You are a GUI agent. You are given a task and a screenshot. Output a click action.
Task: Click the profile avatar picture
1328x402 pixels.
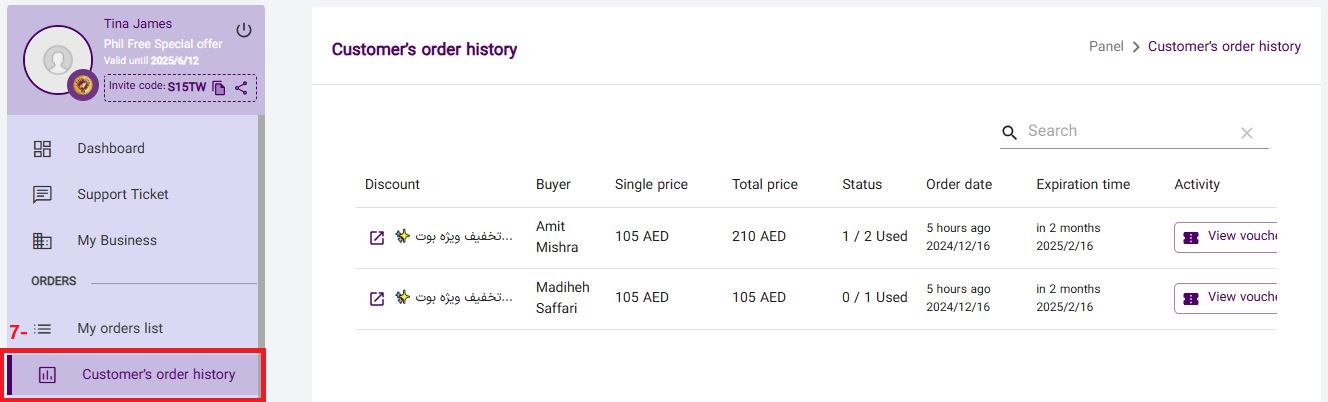pos(58,59)
